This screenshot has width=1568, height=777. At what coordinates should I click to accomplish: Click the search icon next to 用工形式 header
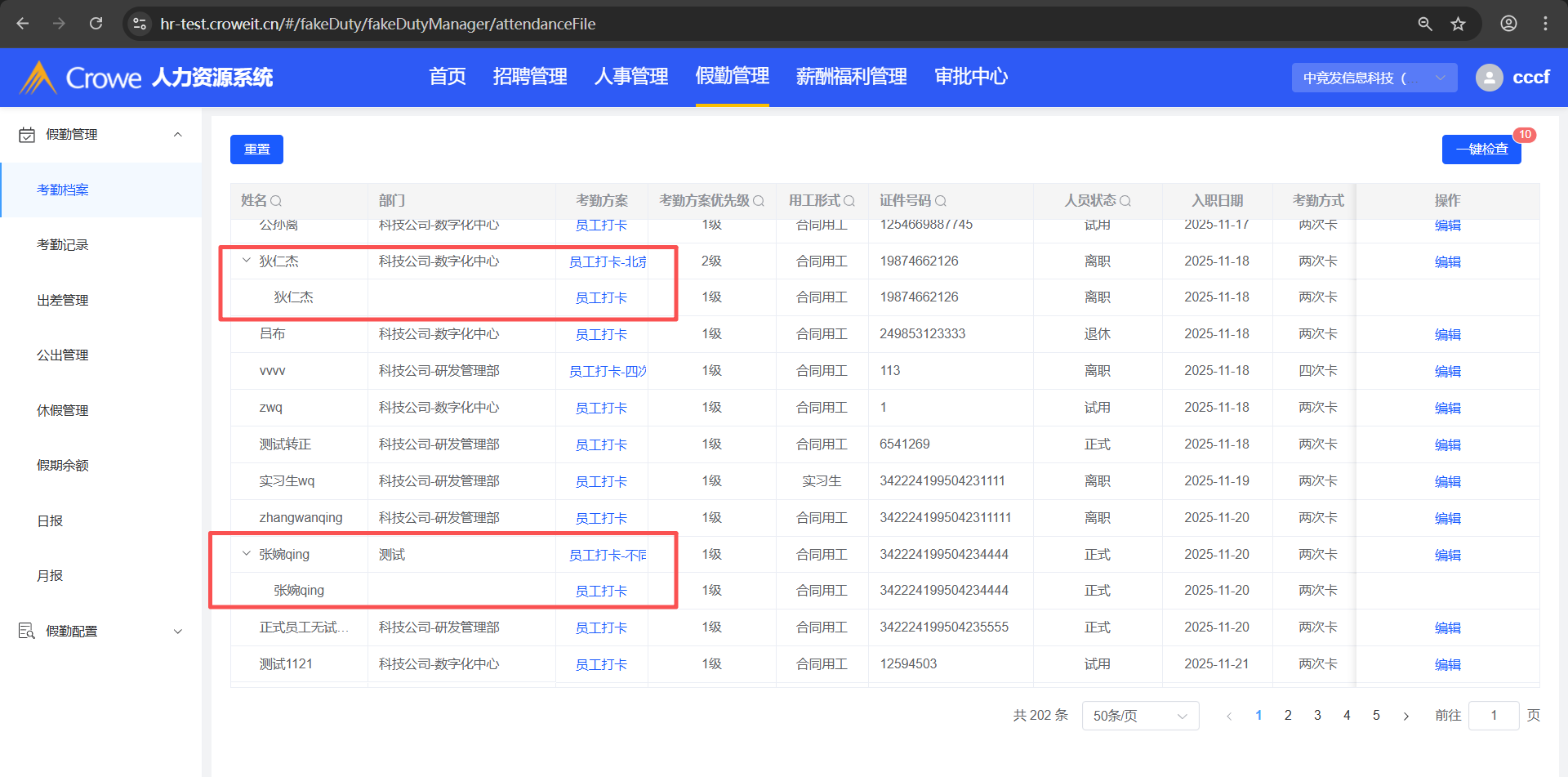tap(849, 201)
